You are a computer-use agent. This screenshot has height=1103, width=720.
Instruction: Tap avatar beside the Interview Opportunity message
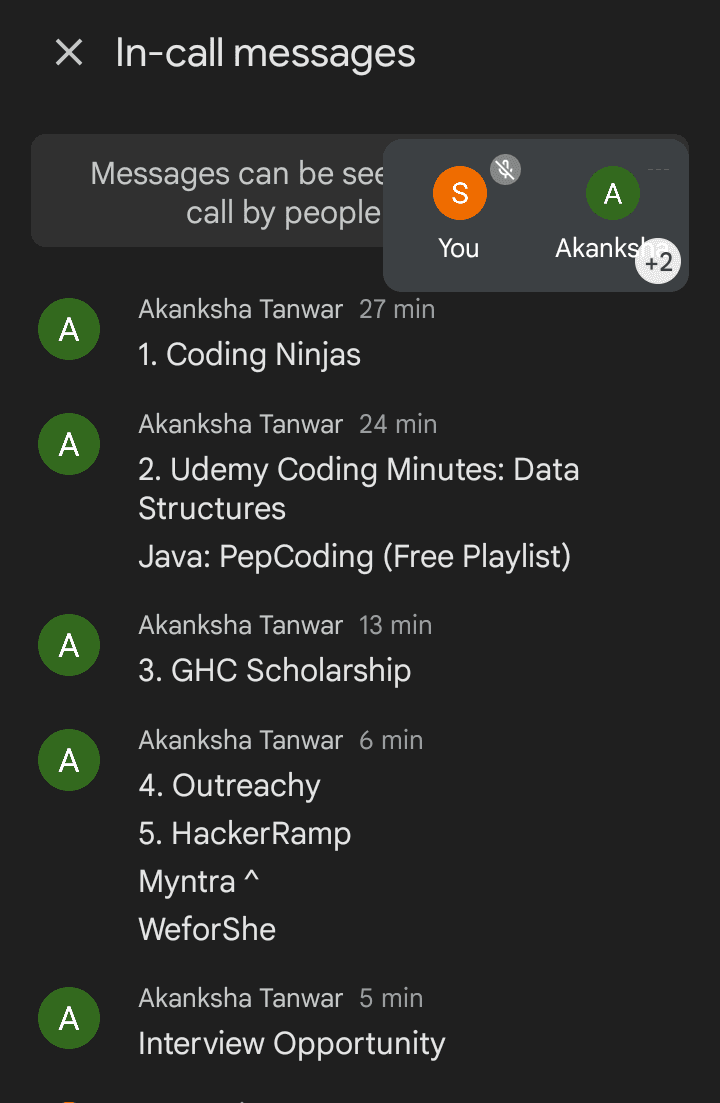pyautogui.click(x=69, y=1019)
